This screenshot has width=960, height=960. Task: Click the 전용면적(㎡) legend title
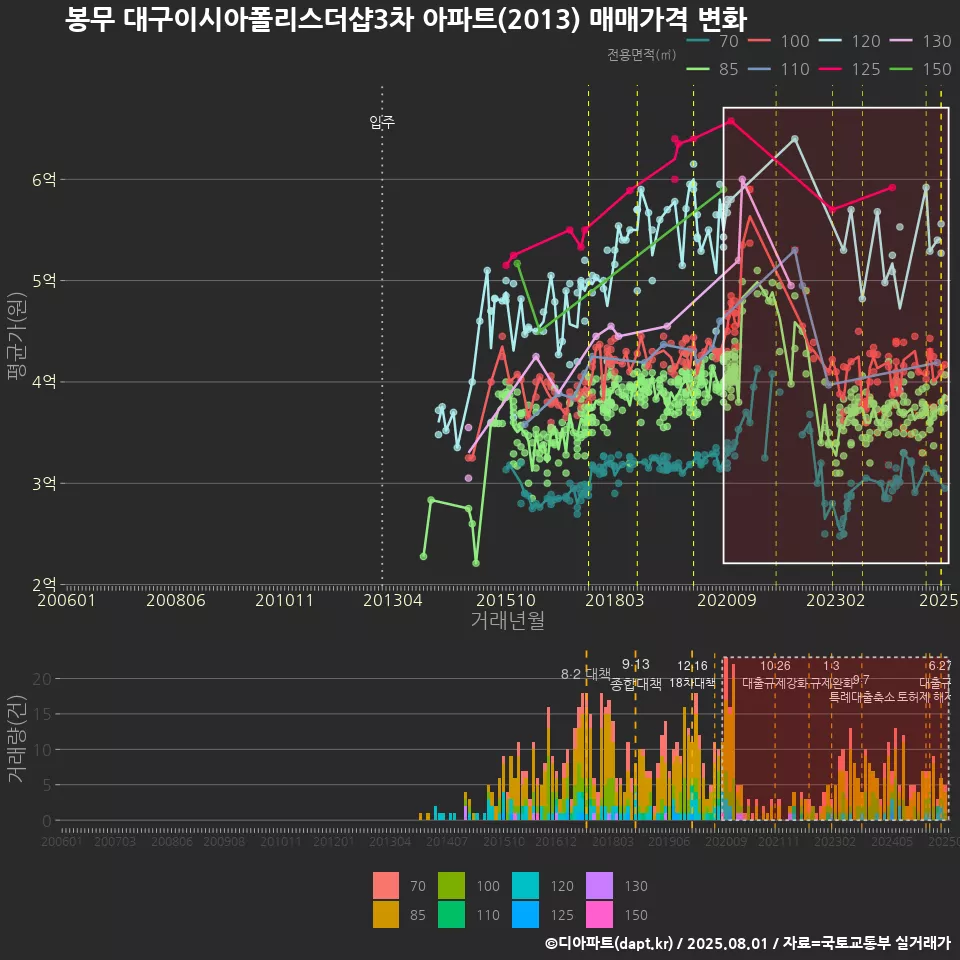click(642, 55)
